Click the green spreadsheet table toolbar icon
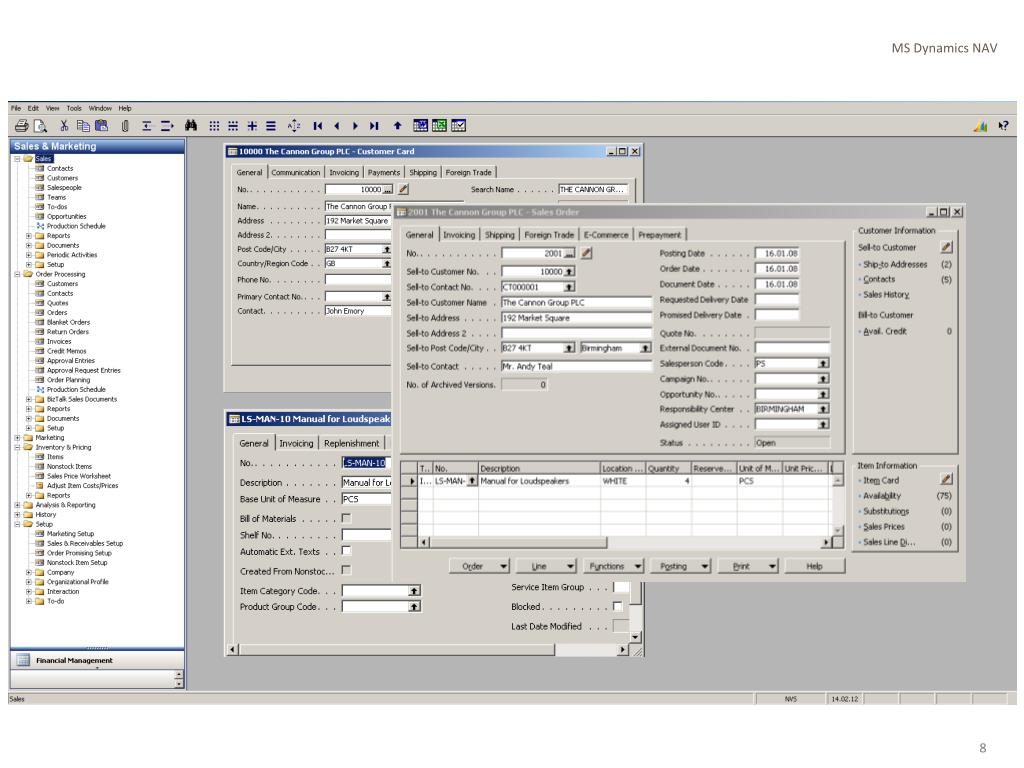Image resolution: width=1024 pixels, height=768 pixels. pyautogui.click(x=440, y=126)
